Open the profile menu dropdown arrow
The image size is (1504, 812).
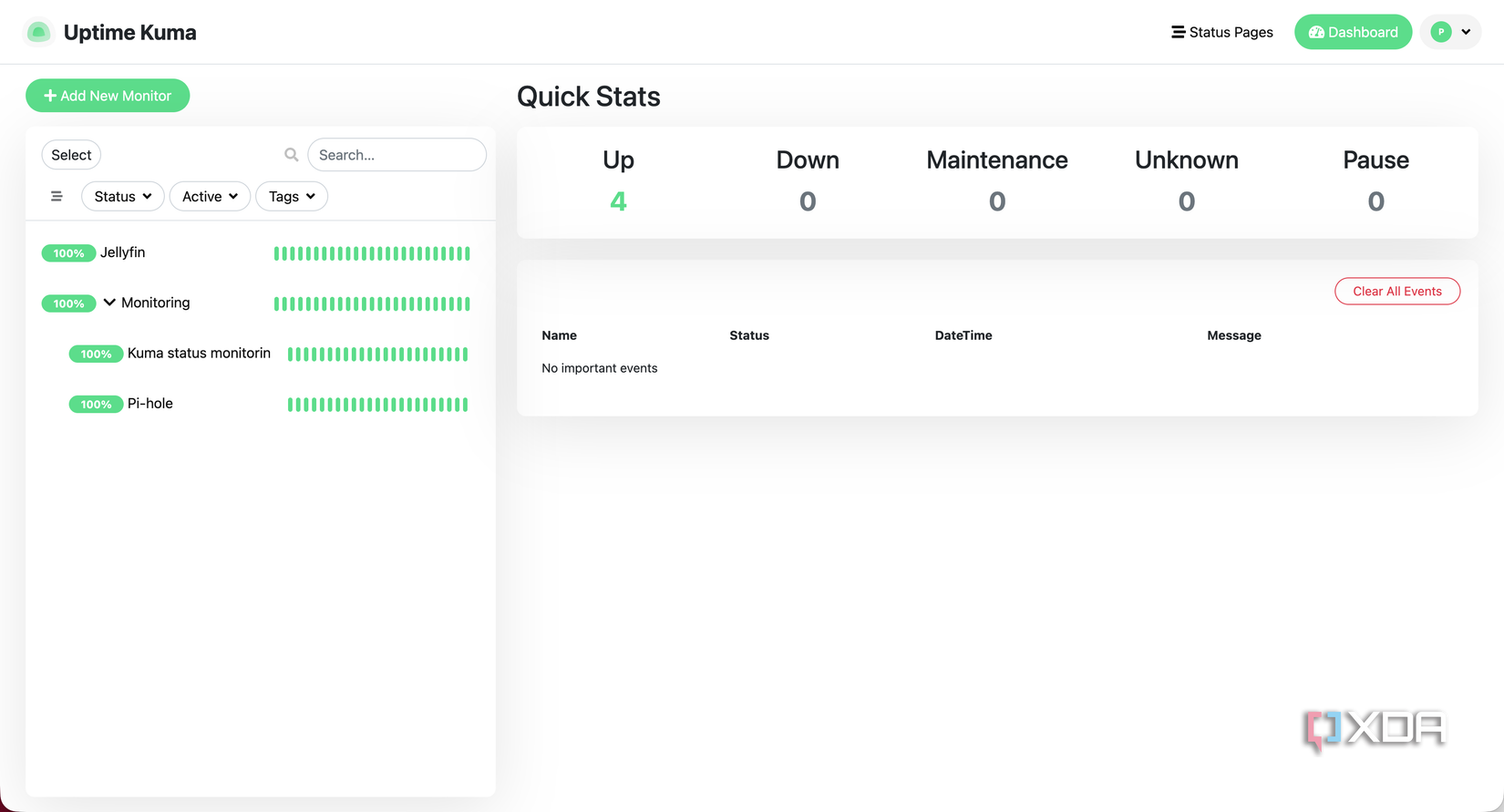click(1466, 32)
